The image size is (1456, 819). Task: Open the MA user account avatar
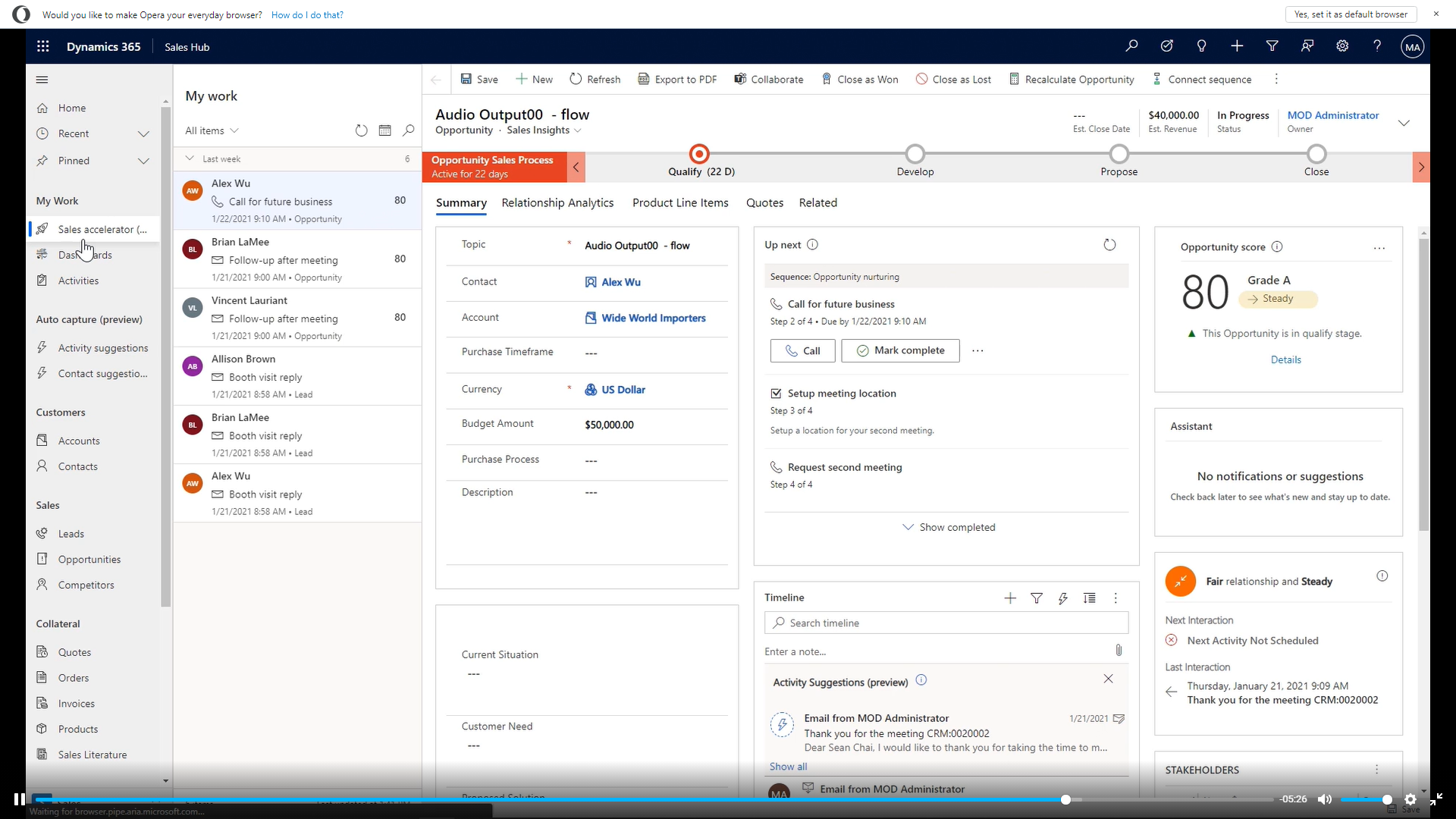coord(1412,47)
